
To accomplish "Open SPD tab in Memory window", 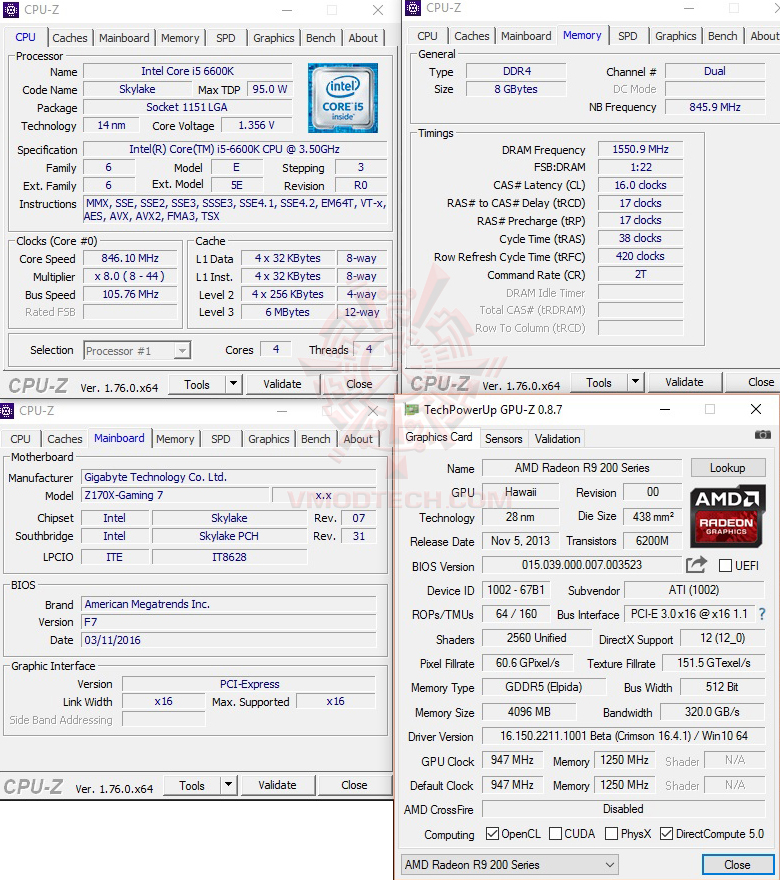I will [627, 36].
